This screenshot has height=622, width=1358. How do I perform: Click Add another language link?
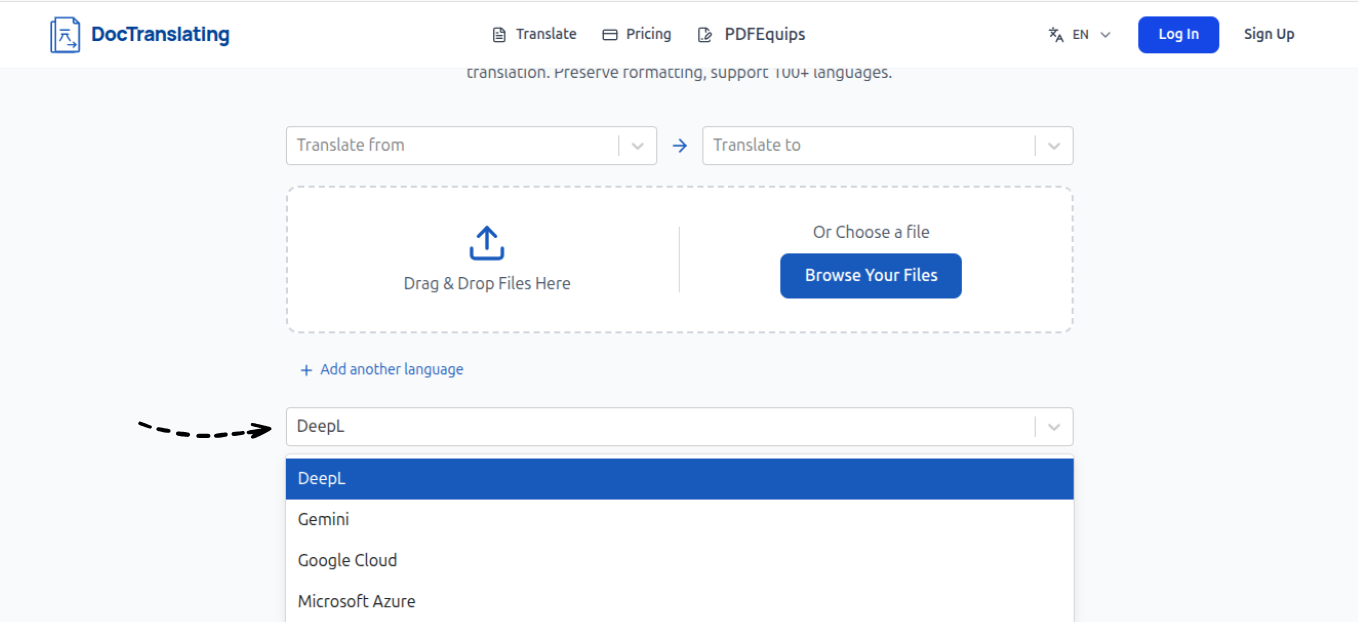pyautogui.click(x=382, y=370)
